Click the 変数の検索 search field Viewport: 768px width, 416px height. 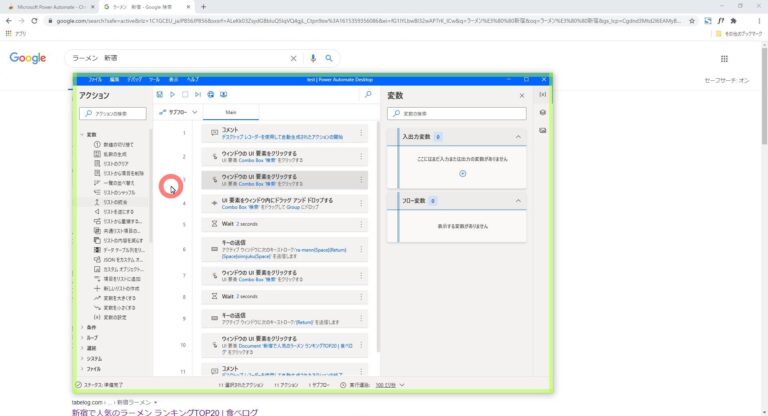tap(456, 113)
